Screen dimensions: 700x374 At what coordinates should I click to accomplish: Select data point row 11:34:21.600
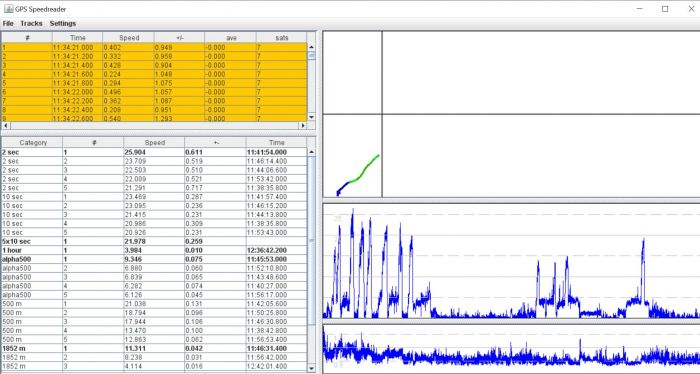(x=154, y=74)
